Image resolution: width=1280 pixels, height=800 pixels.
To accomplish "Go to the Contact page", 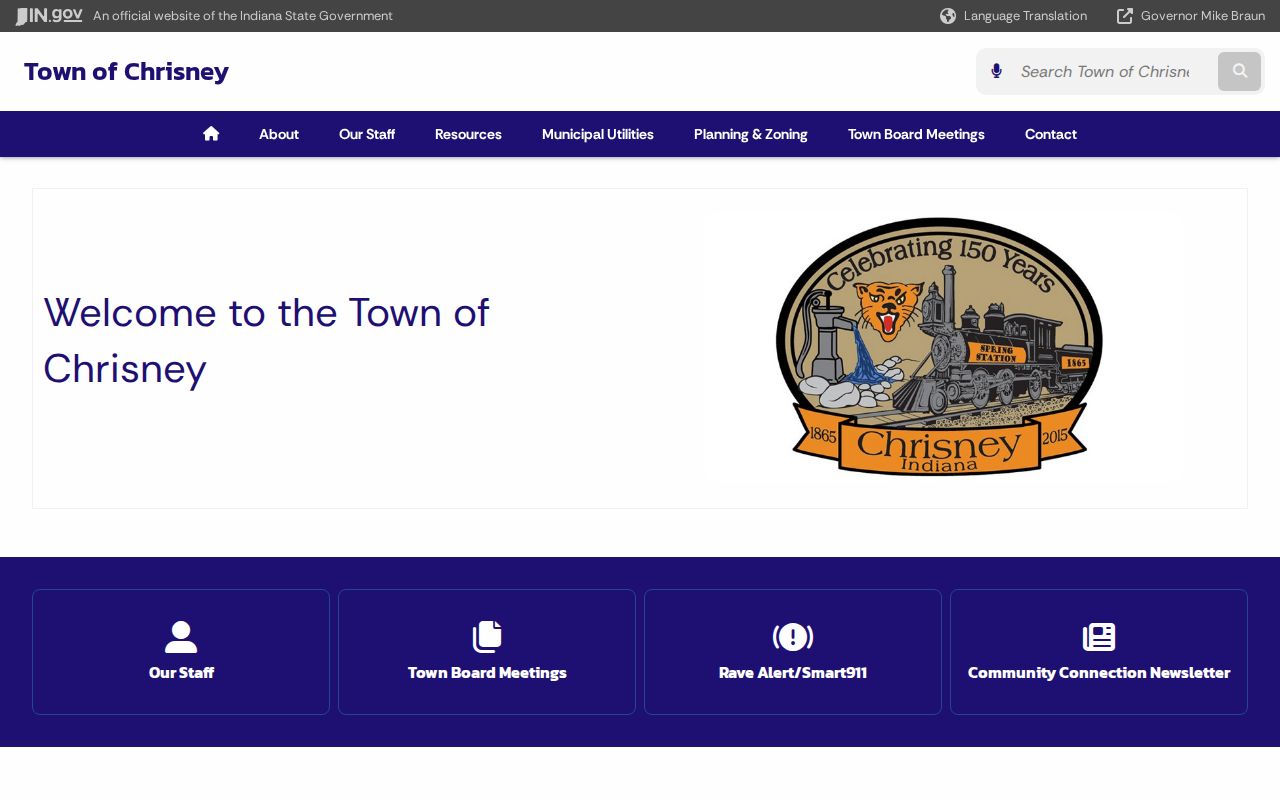I will 1051,134.
